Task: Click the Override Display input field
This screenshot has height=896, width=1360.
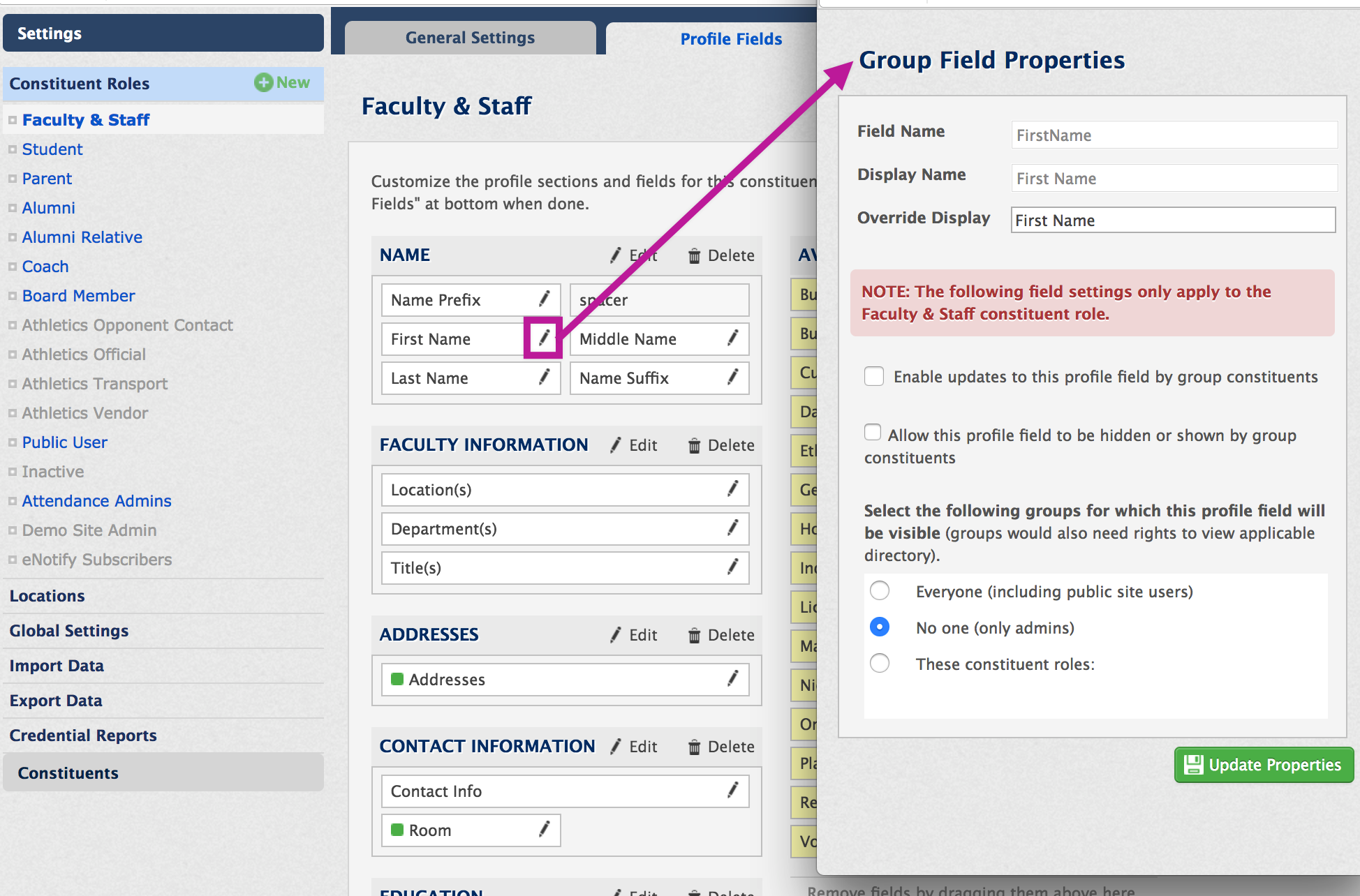Action: pos(1172,220)
